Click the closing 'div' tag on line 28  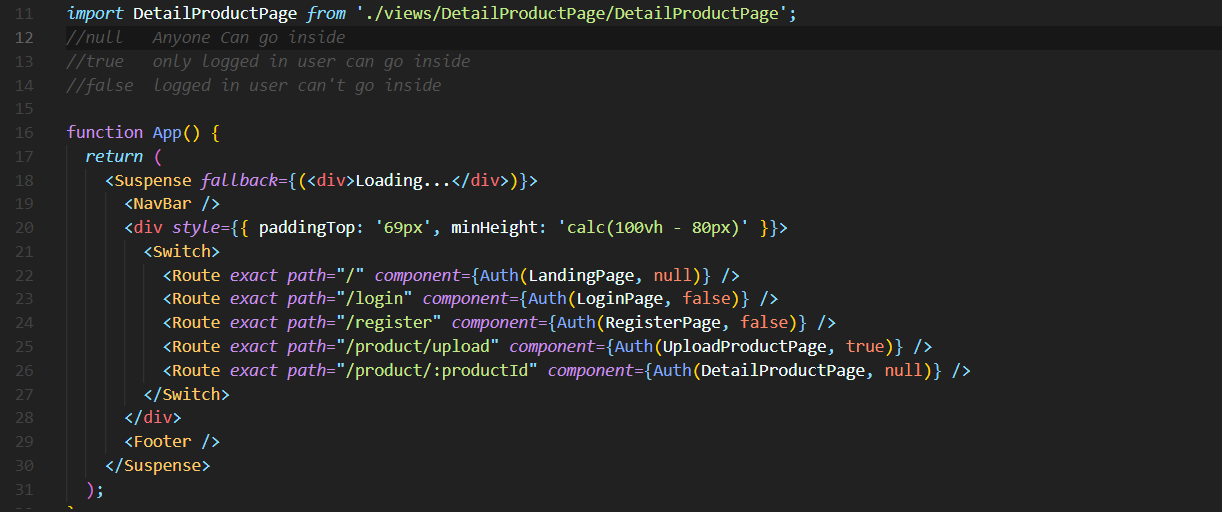tap(158, 419)
